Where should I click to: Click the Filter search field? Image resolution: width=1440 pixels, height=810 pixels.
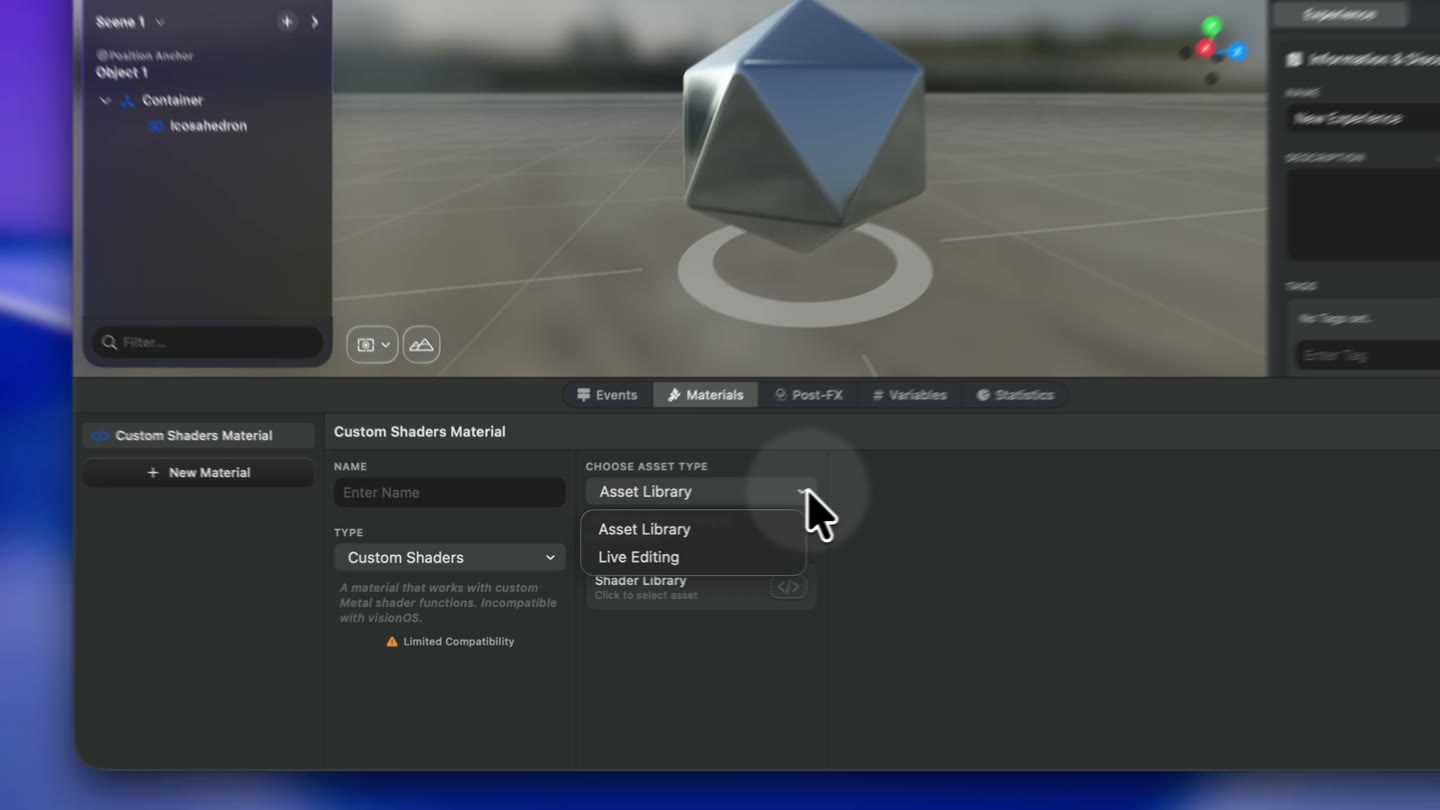click(x=208, y=342)
